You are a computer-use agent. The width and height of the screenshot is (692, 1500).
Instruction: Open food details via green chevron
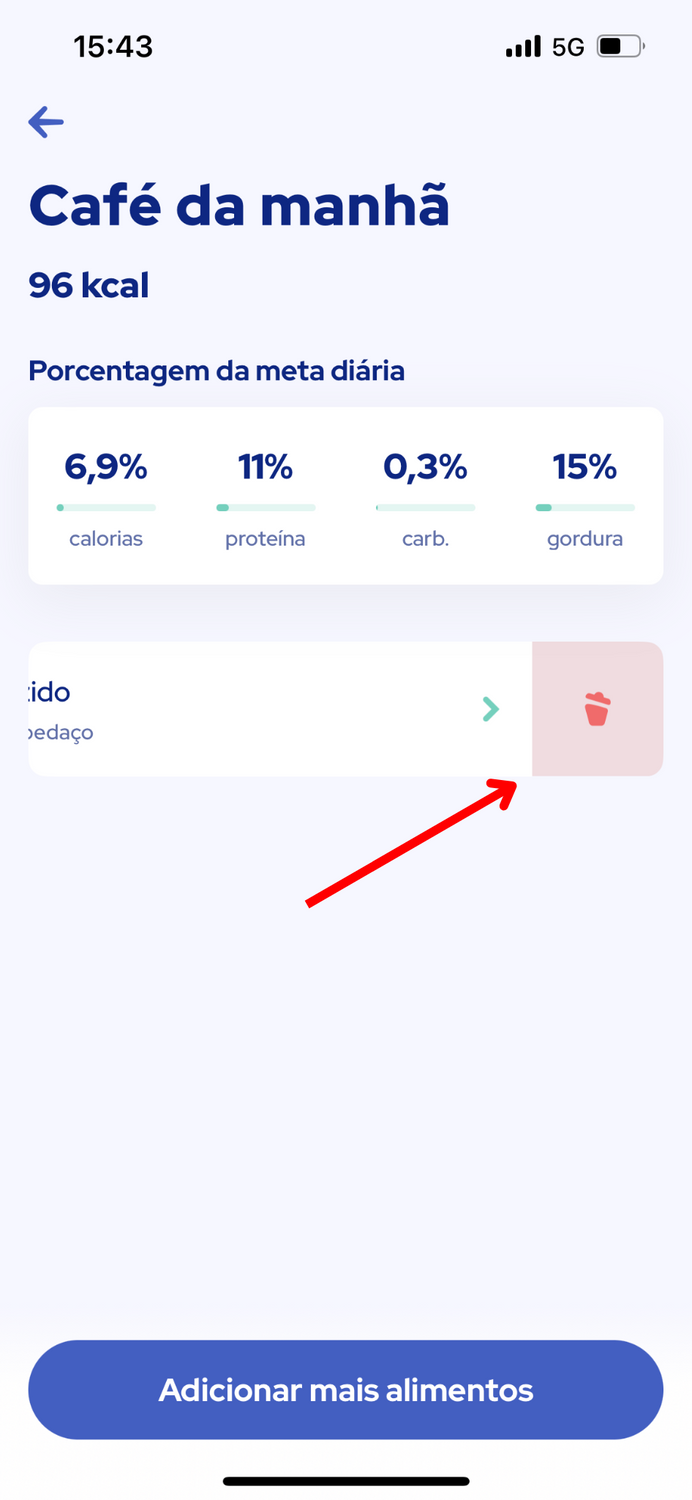pos(490,709)
